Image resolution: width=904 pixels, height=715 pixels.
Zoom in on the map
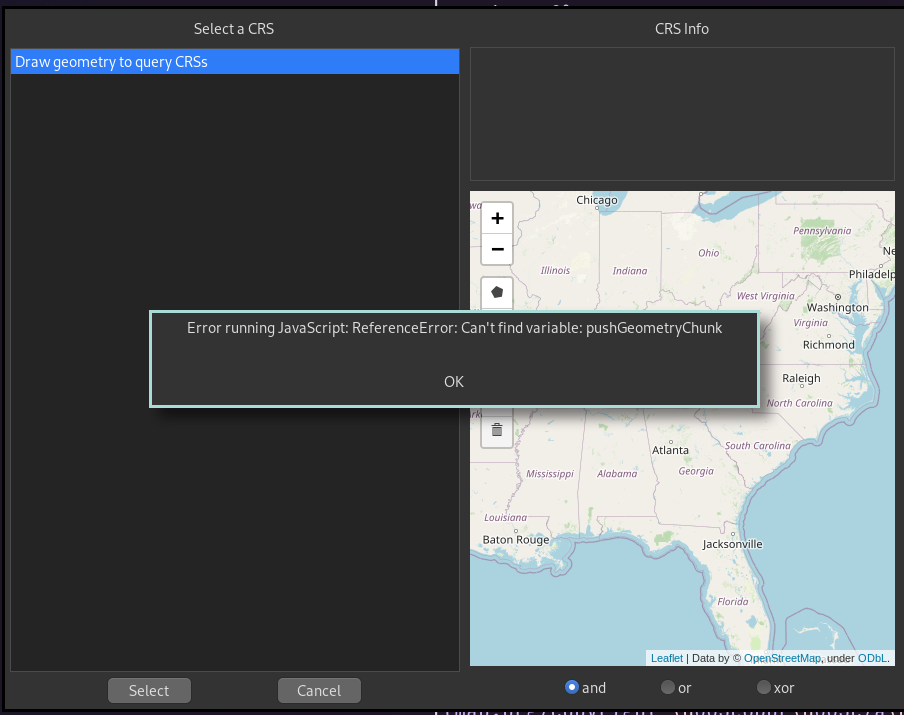(x=497, y=219)
